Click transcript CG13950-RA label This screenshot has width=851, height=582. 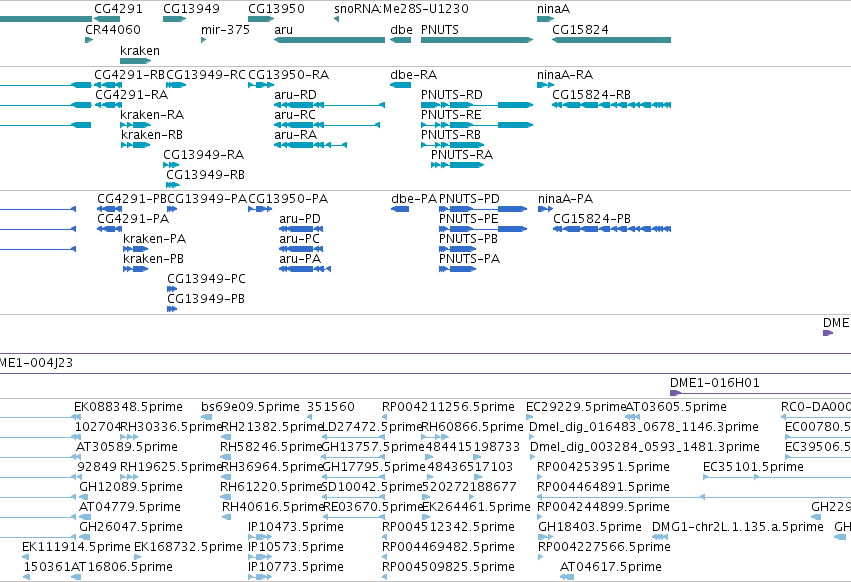pyautogui.click(x=288, y=74)
